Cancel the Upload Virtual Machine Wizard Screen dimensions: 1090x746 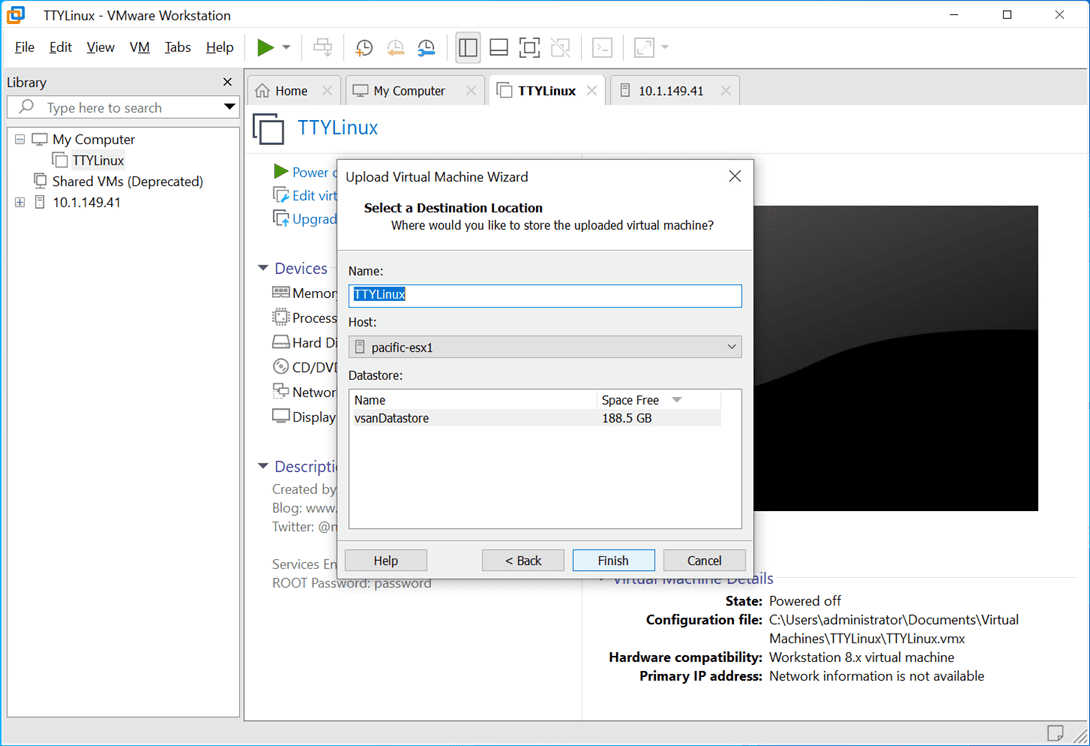point(704,560)
